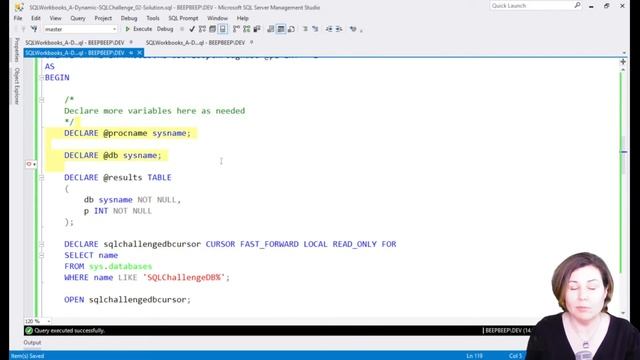Switch output to Results to File
The height and width of the screenshot is (360, 640).
(x=291, y=29)
